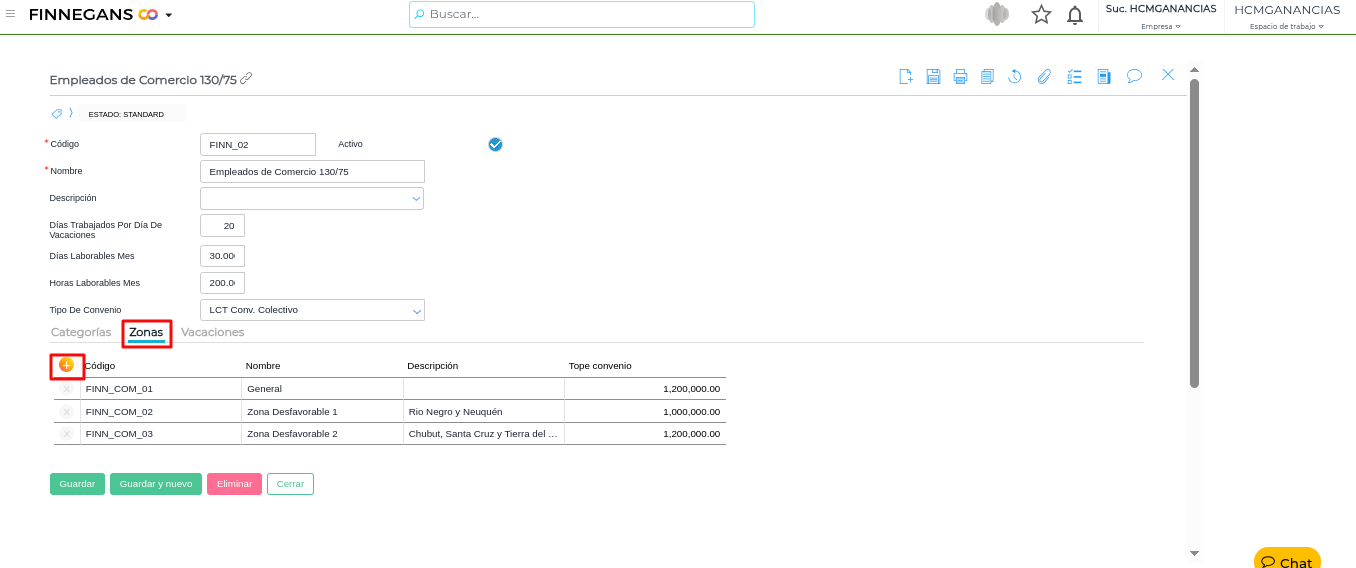Add a new zone row with the orange plus
Screen dimensions: 1356x568
tap(67, 365)
